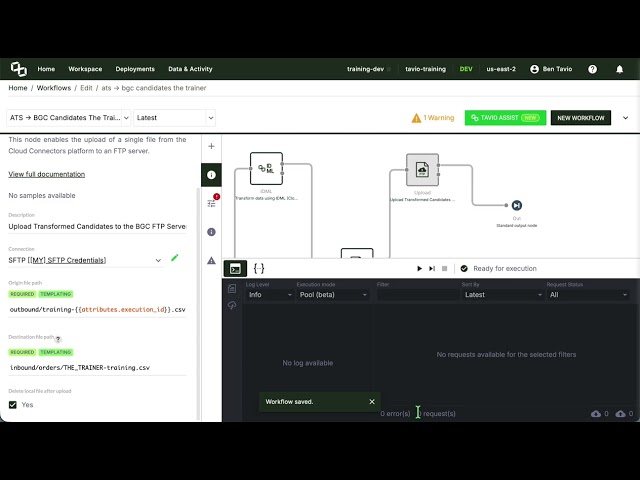The height and width of the screenshot is (480, 640).
Task: Expand the chevron next to NEW WORKFLOW
Action: click(x=625, y=118)
